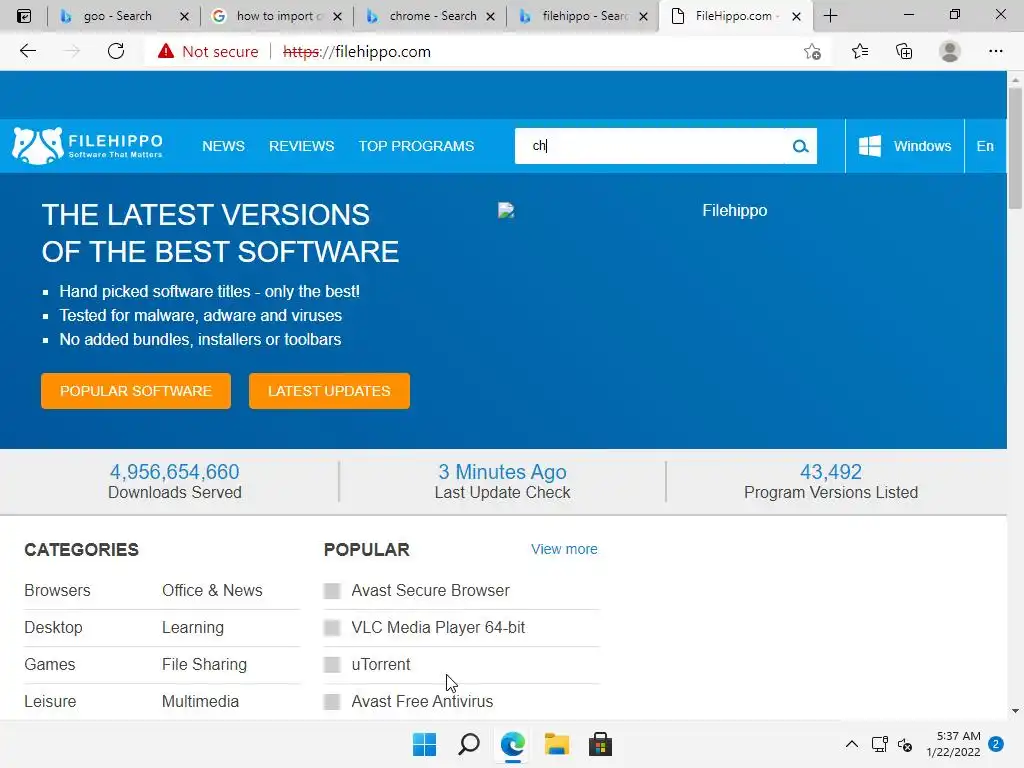The width and height of the screenshot is (1024, 768).
Task: Open the Browsers category
Action: [x=57, y=590]
